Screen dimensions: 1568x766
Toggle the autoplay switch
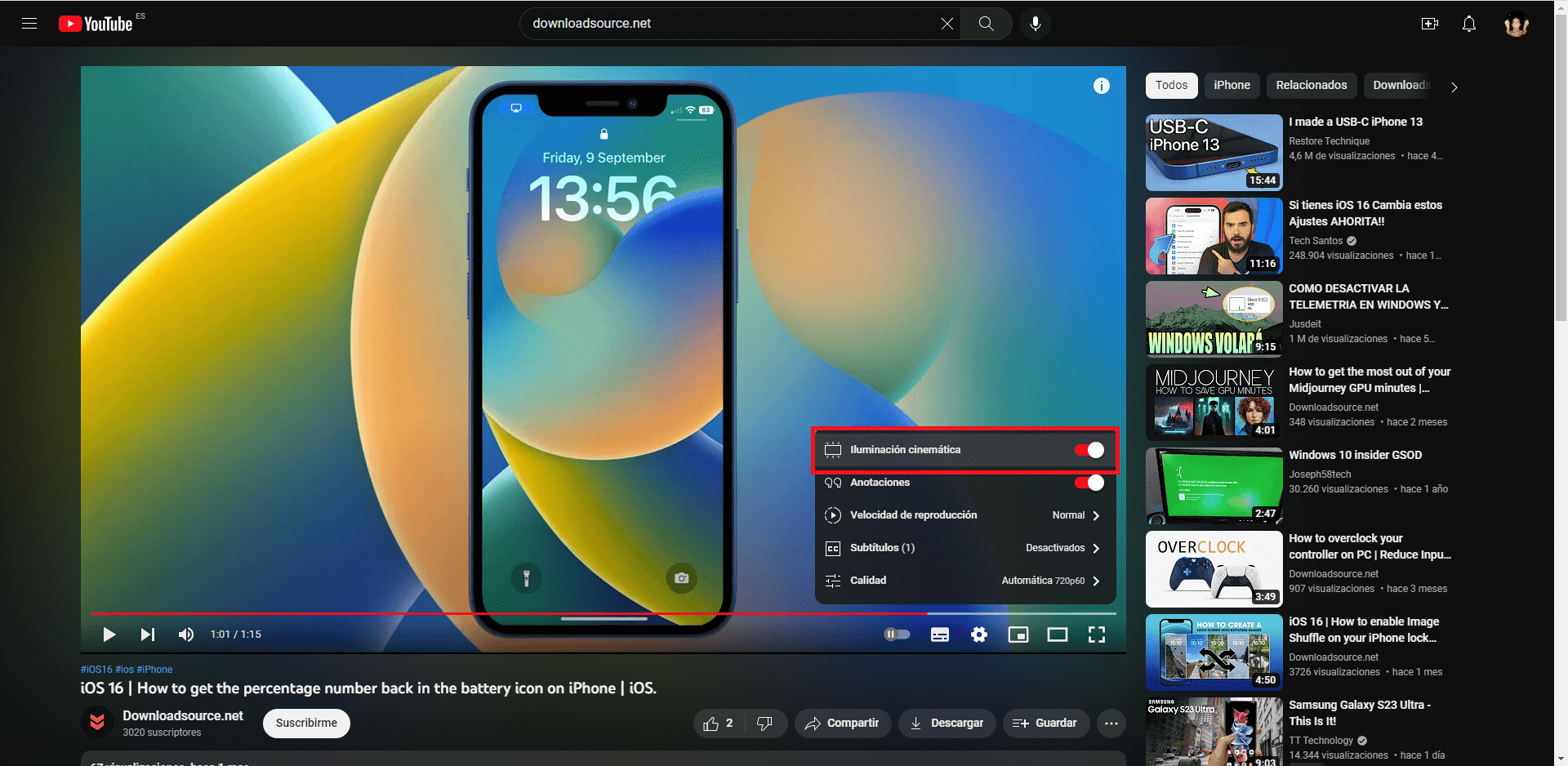898,635
